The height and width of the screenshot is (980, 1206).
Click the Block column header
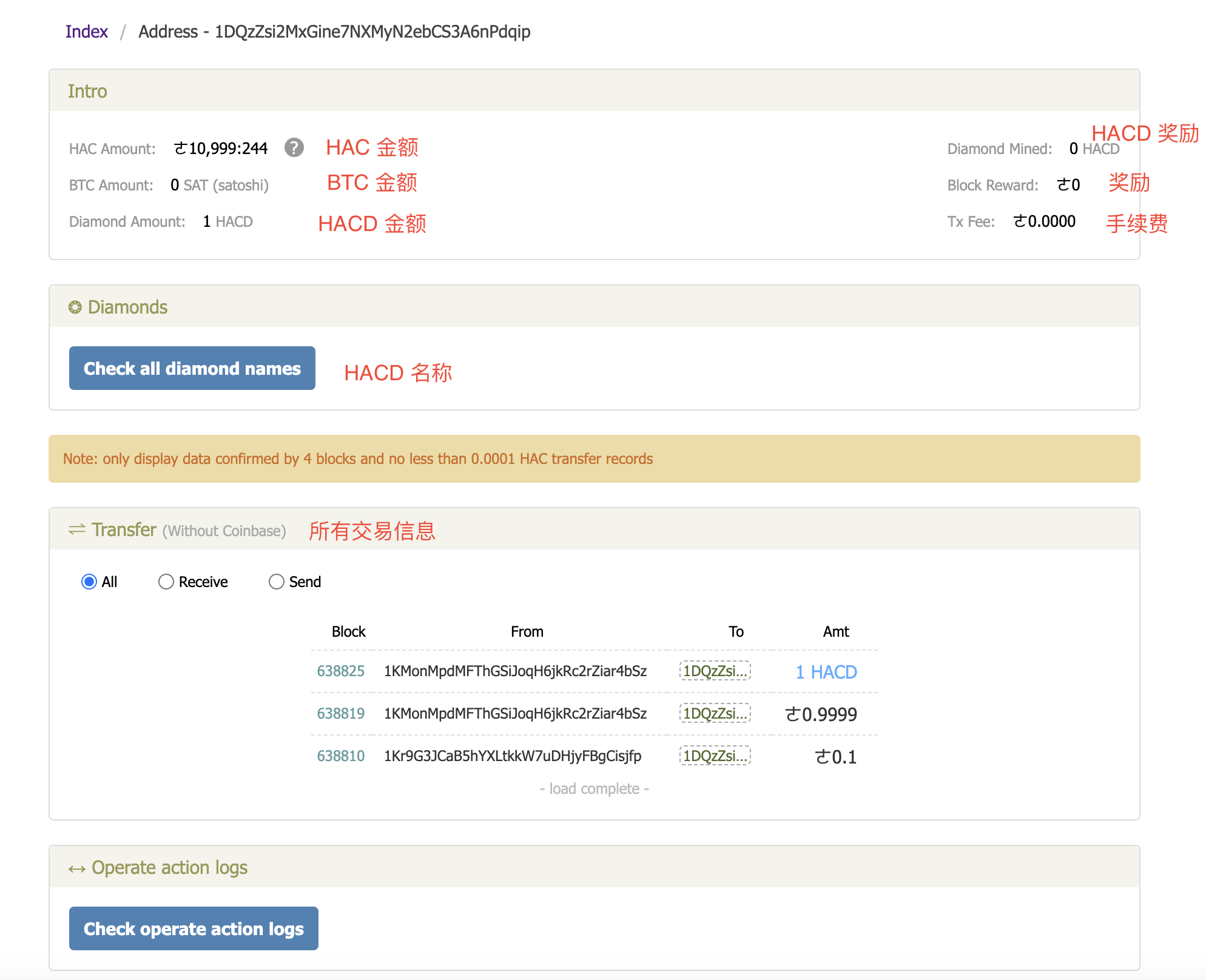pos(348,632)
